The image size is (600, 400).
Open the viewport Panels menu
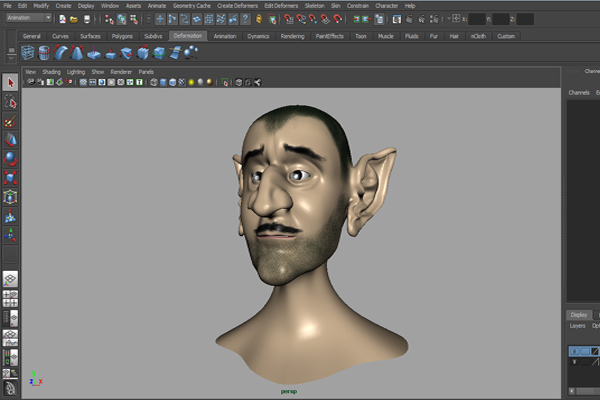(146, 72)
